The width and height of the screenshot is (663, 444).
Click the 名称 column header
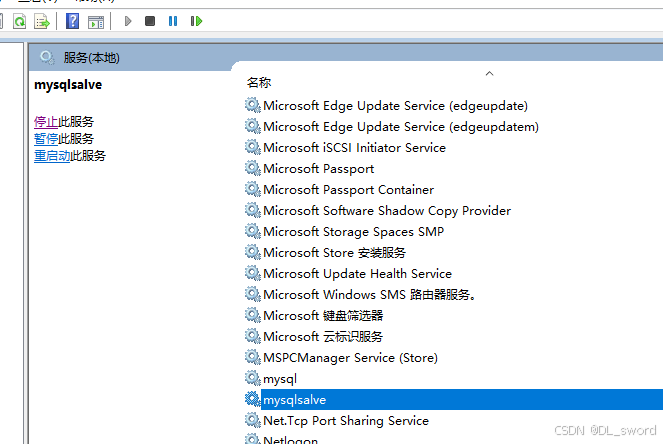259,83
